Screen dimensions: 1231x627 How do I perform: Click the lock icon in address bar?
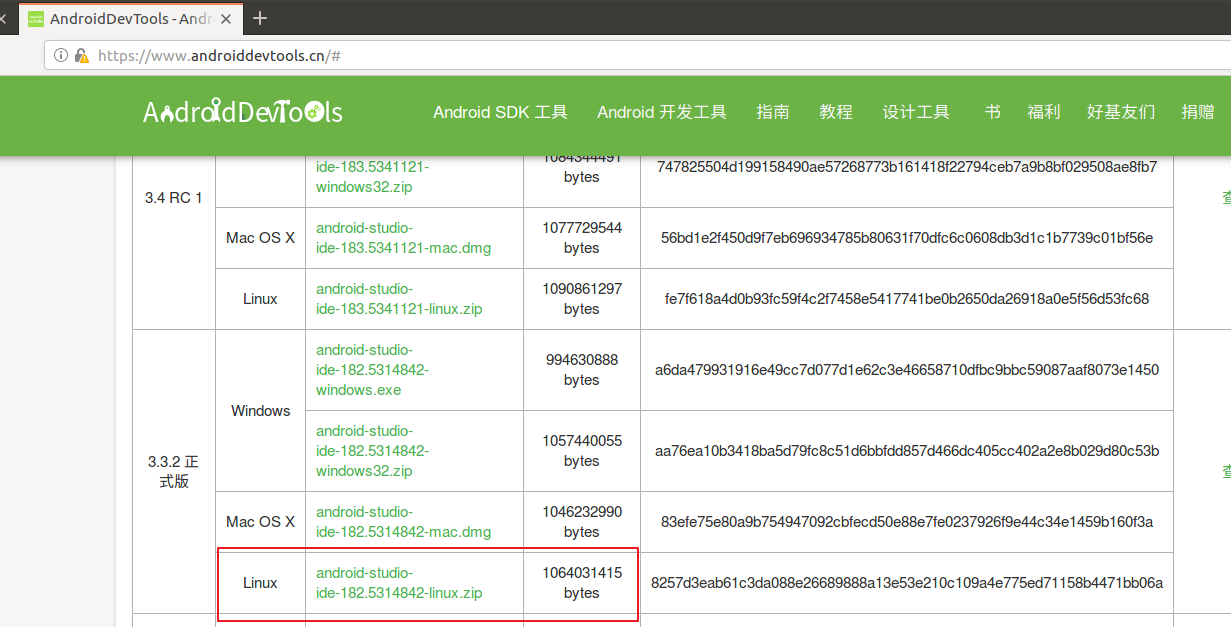click(82, 55)
